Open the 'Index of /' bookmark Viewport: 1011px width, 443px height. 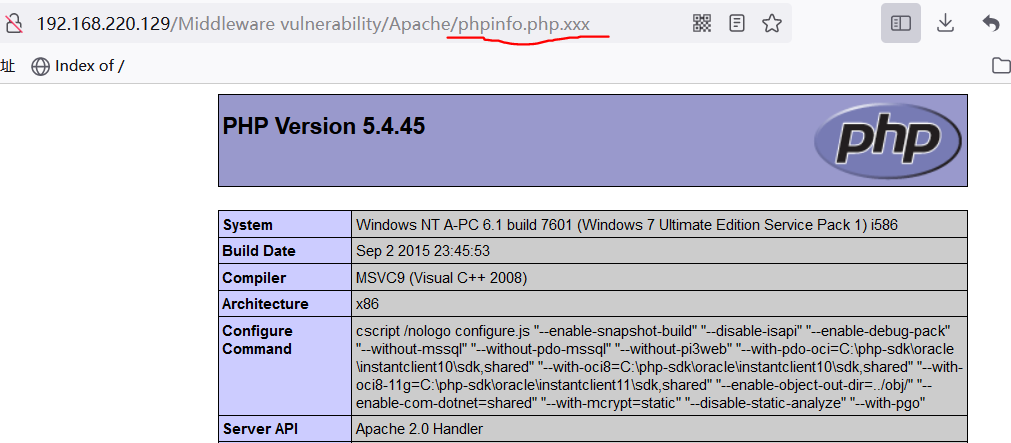tap(78, 66)
